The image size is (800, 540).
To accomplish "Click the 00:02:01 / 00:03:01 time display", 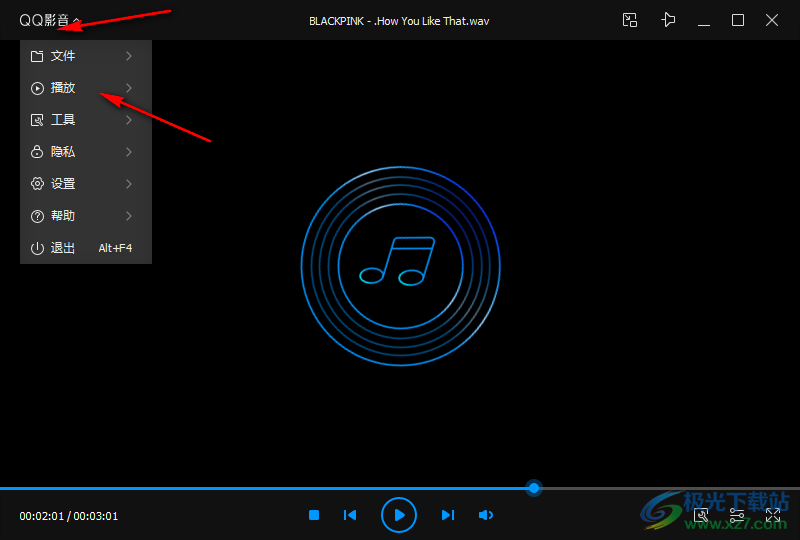I will coord(69,516).
